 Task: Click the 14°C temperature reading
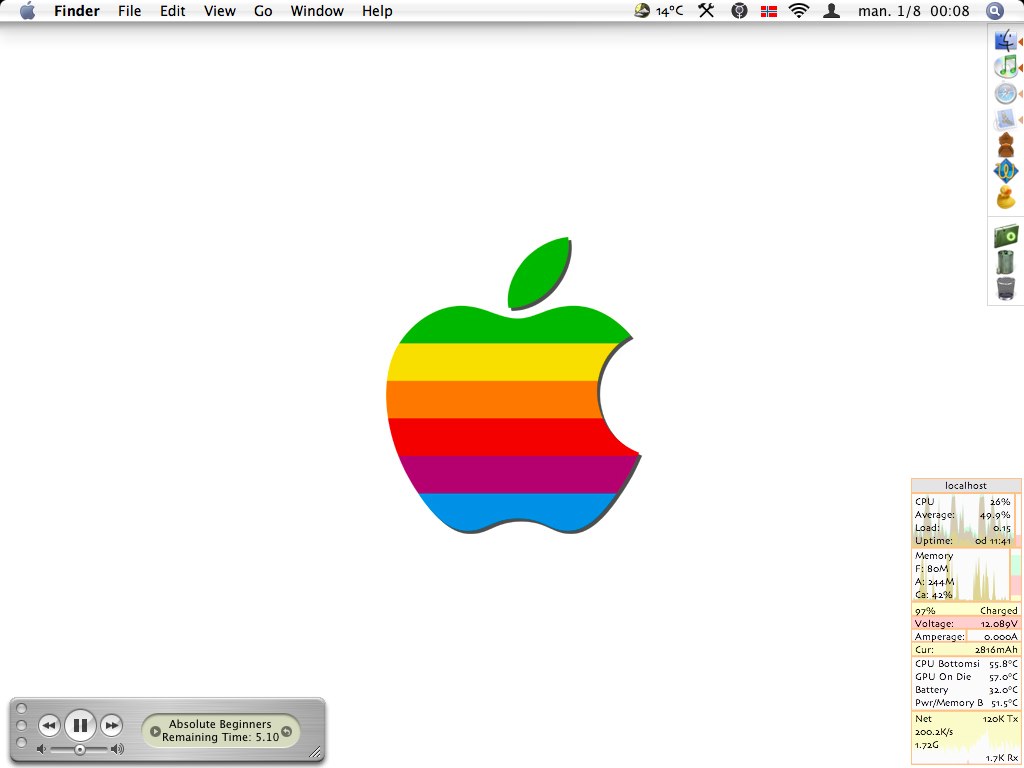click(669, 11)
